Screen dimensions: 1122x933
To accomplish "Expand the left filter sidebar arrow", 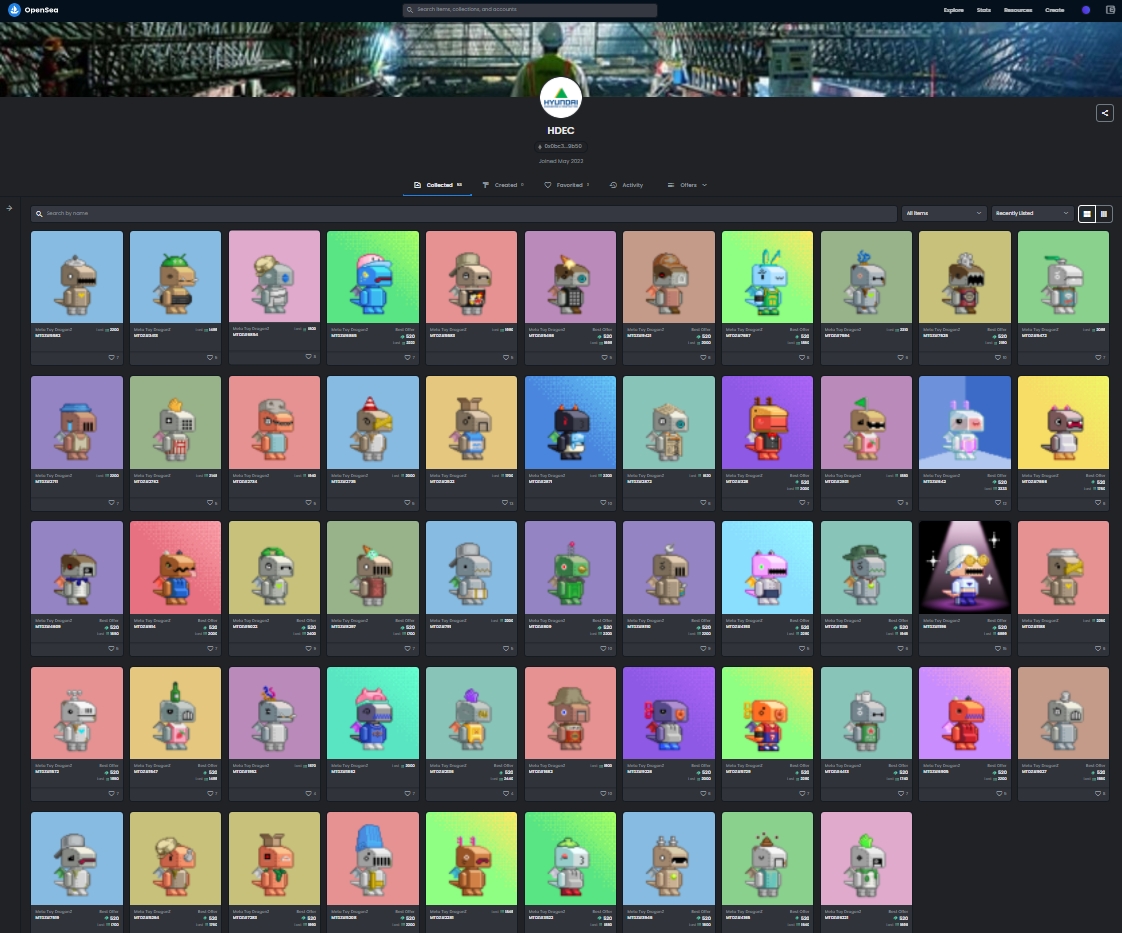I will tap(9, 208).
